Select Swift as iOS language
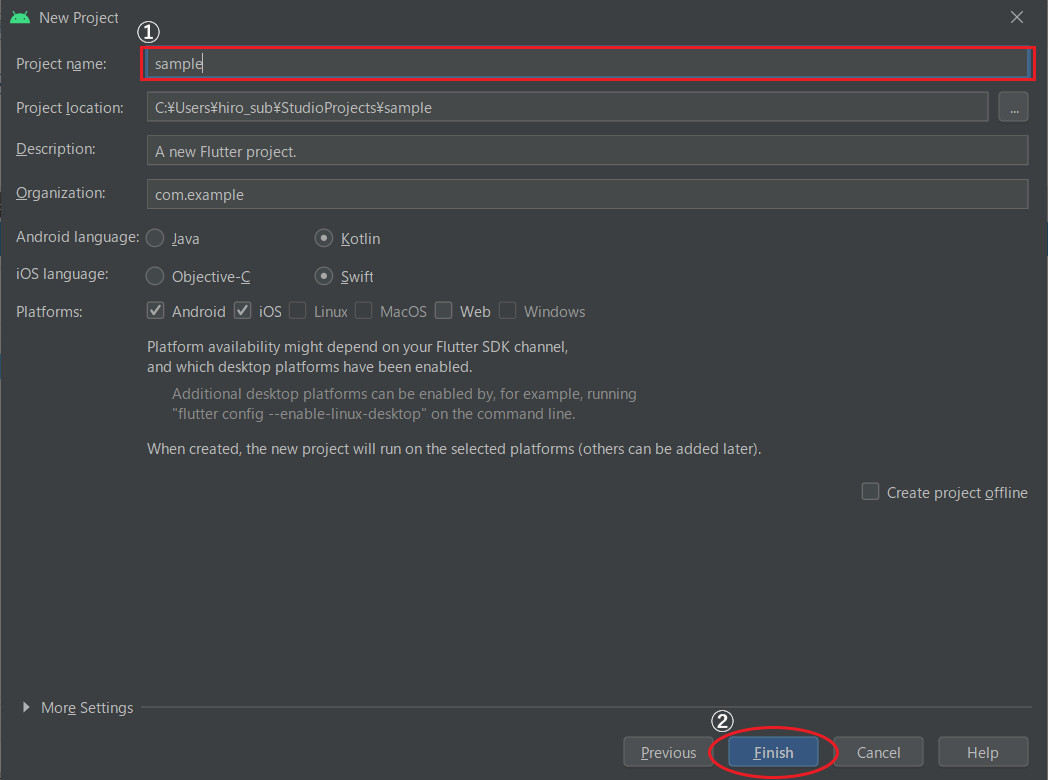The image size is (1048, 780). point(324,276)
